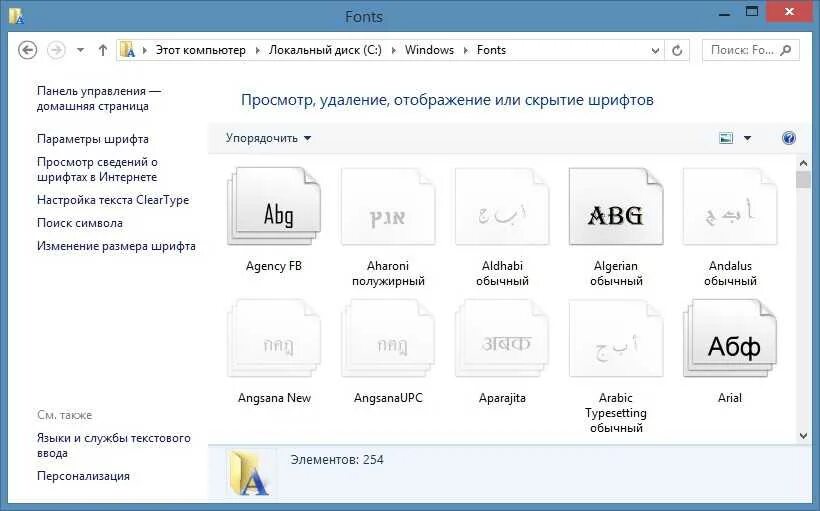820x511 pixels.
Task: Open Просмотр сведений о шрифтах в Интернете
Action: click(x=97, y=169)
